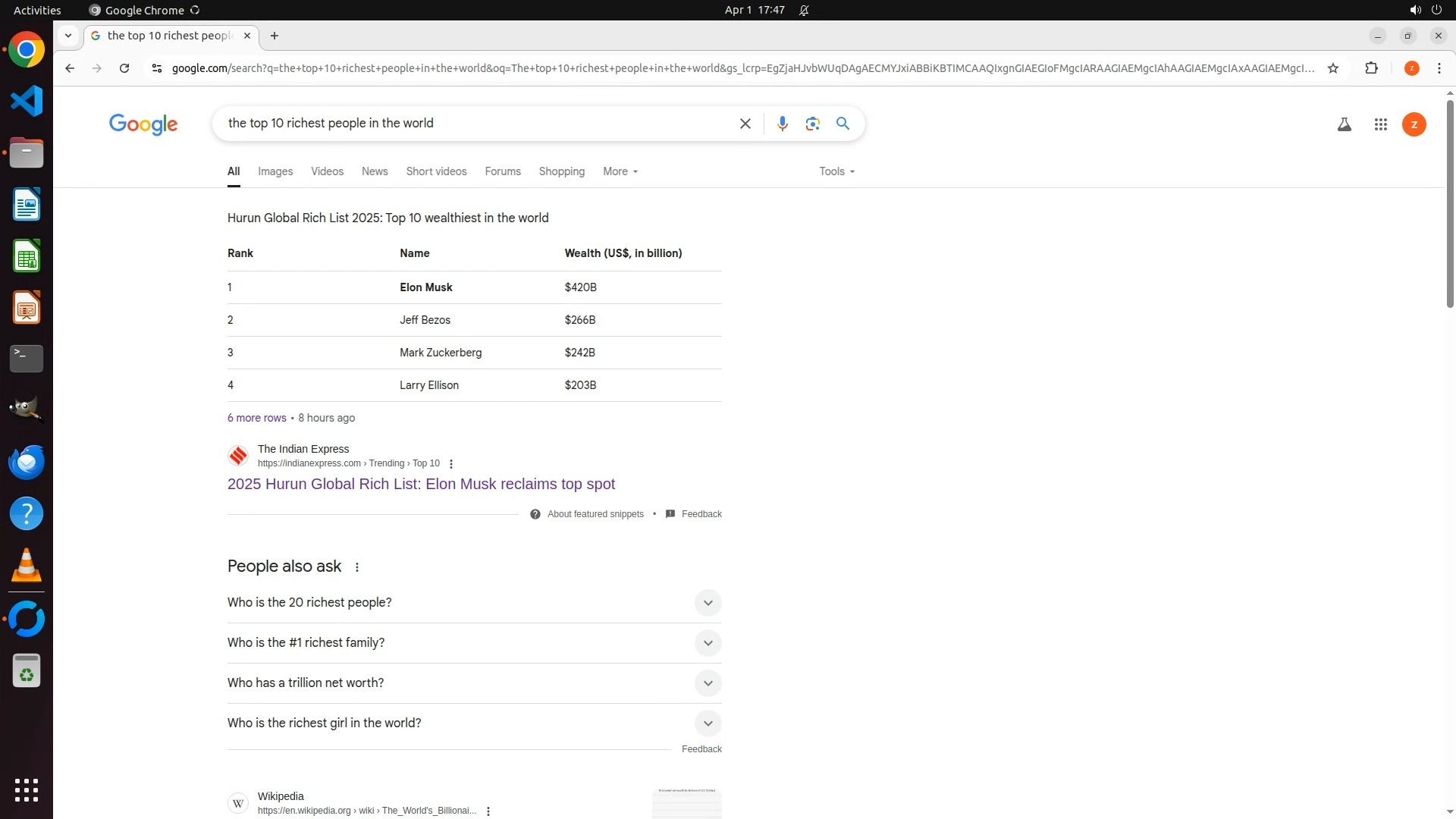Show 6 more rows of table

256,418
